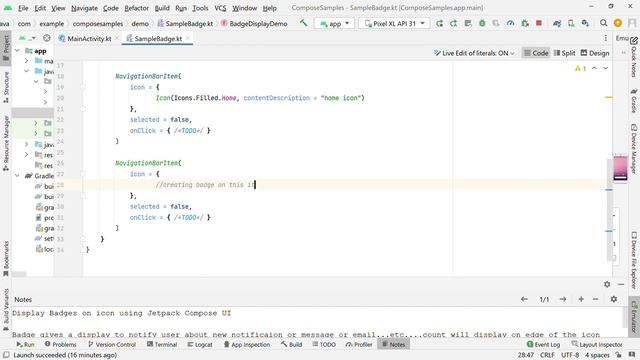Open the Gradle tool window on right

tap(634, 101)
